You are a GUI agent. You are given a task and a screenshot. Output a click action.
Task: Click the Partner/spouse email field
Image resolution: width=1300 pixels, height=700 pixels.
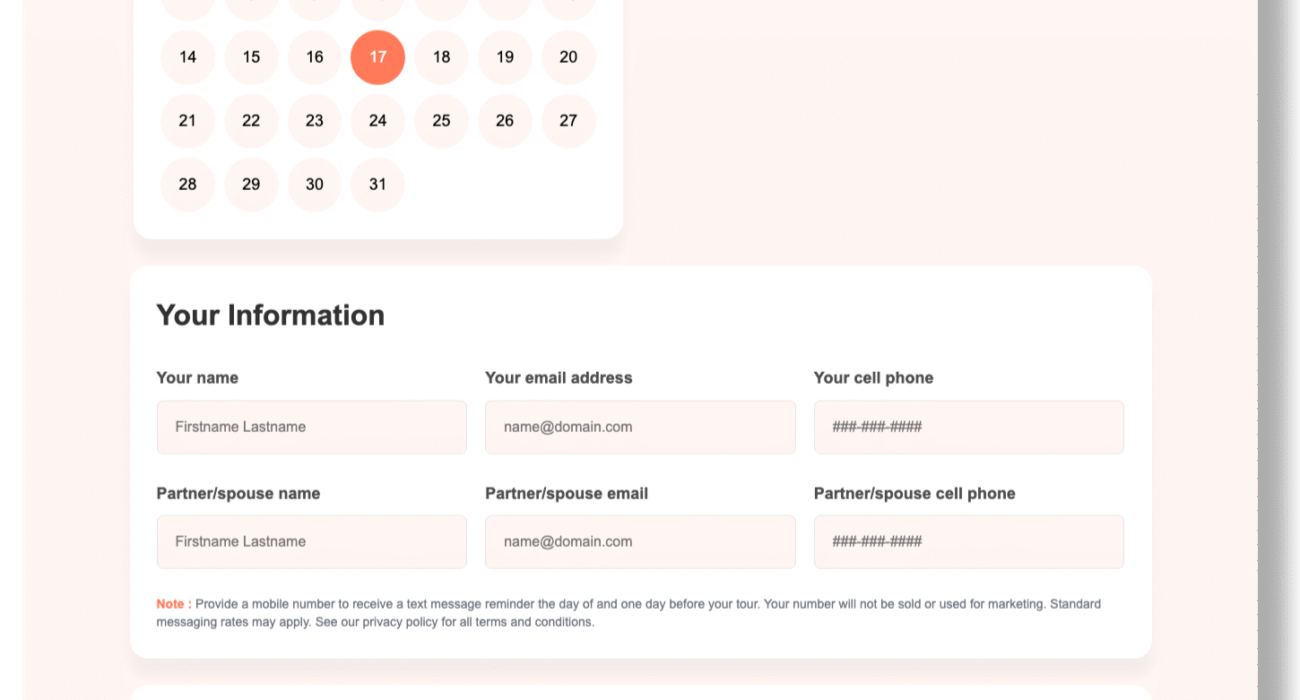click(640, 542)
